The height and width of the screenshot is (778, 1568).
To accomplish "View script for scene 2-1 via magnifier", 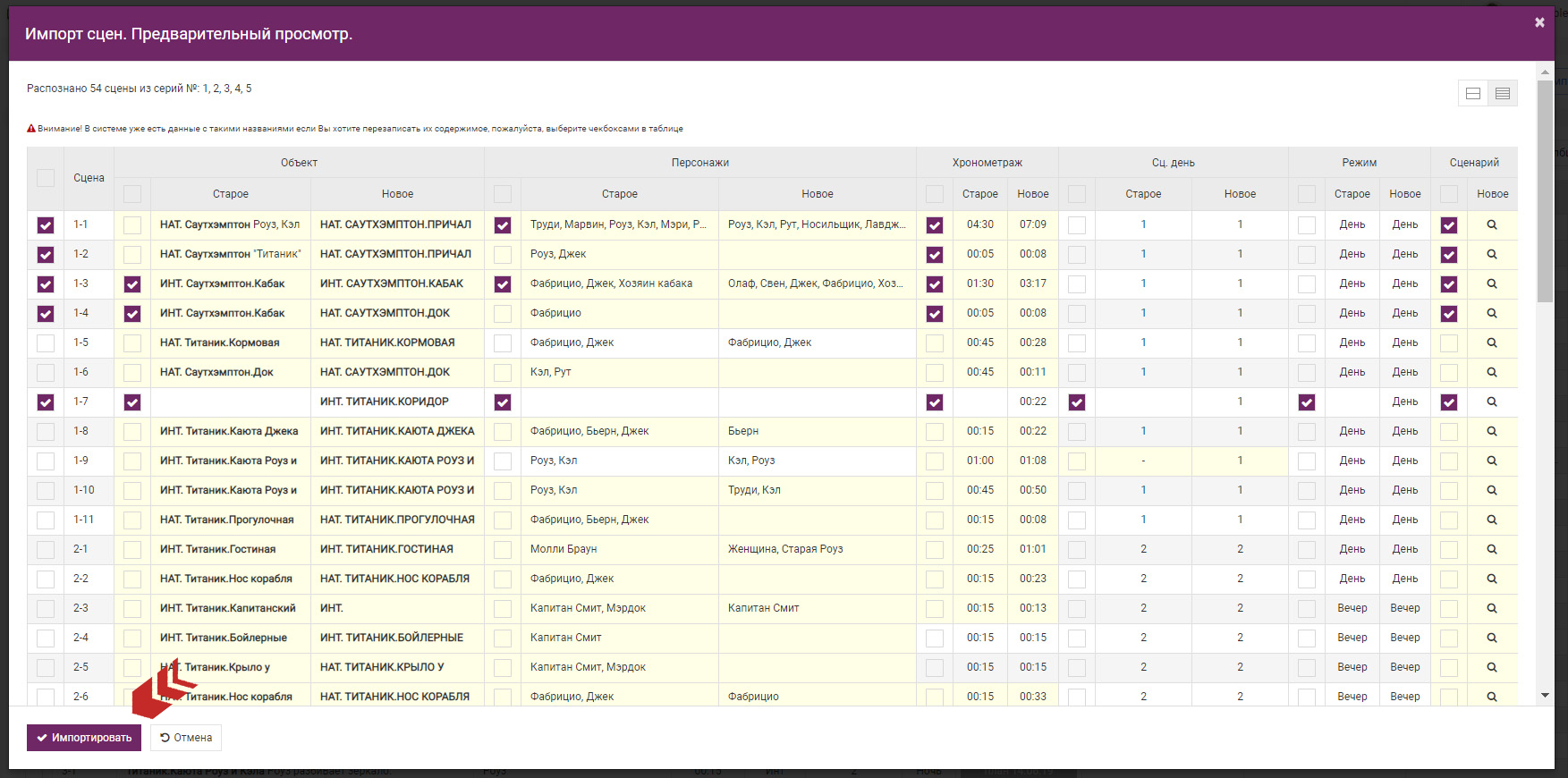I will pyautogui.click(x=1492, y=550).
